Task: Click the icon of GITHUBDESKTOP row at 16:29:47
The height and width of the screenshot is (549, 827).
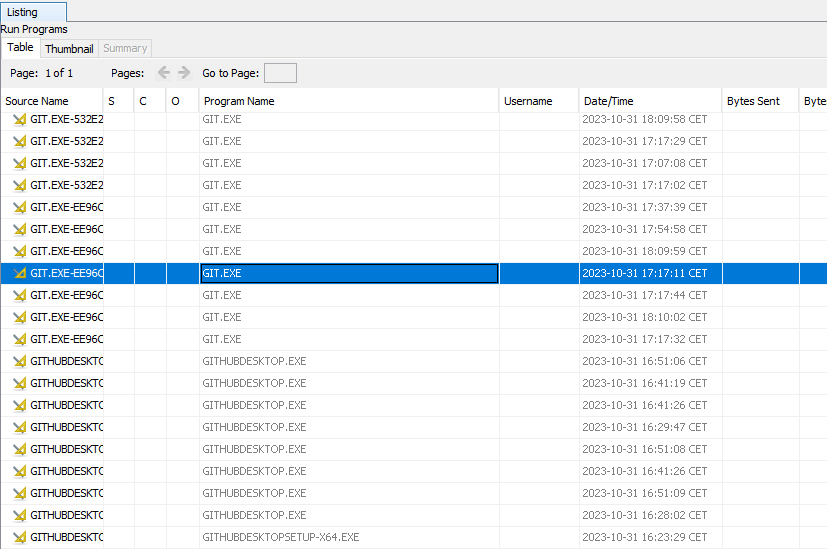Action: click(19, 427)
